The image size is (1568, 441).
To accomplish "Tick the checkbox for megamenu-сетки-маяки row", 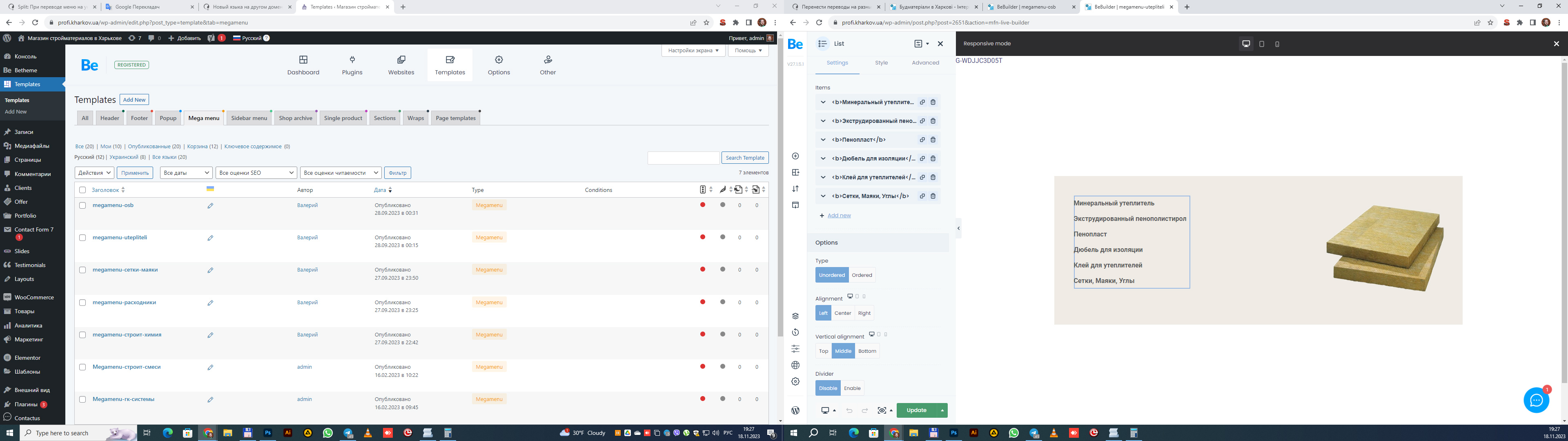I will 83,270.
